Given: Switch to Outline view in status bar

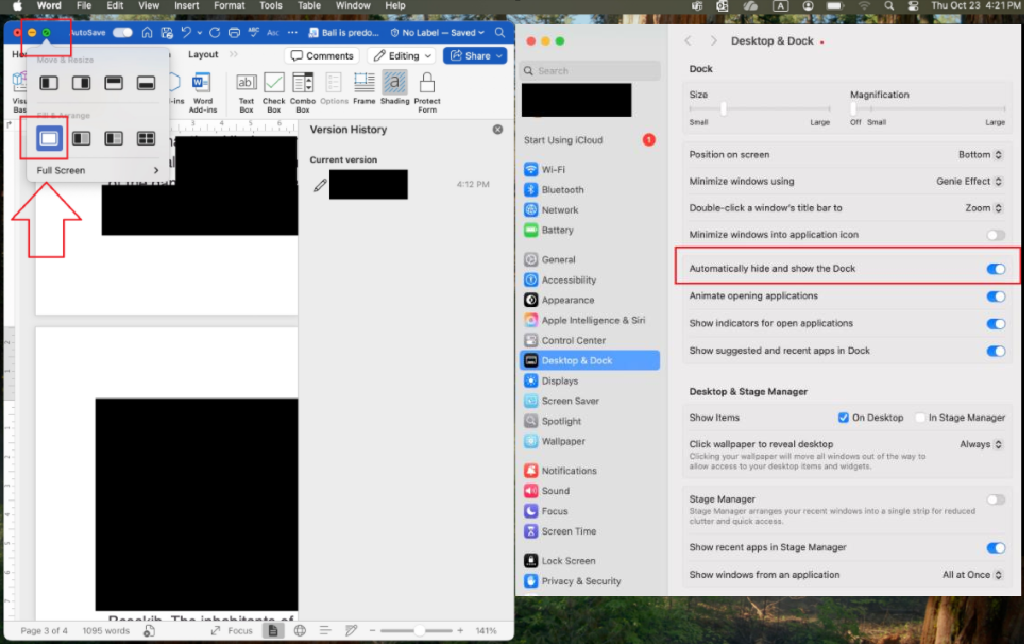Looking at the screenshot, I should point(325,630).
